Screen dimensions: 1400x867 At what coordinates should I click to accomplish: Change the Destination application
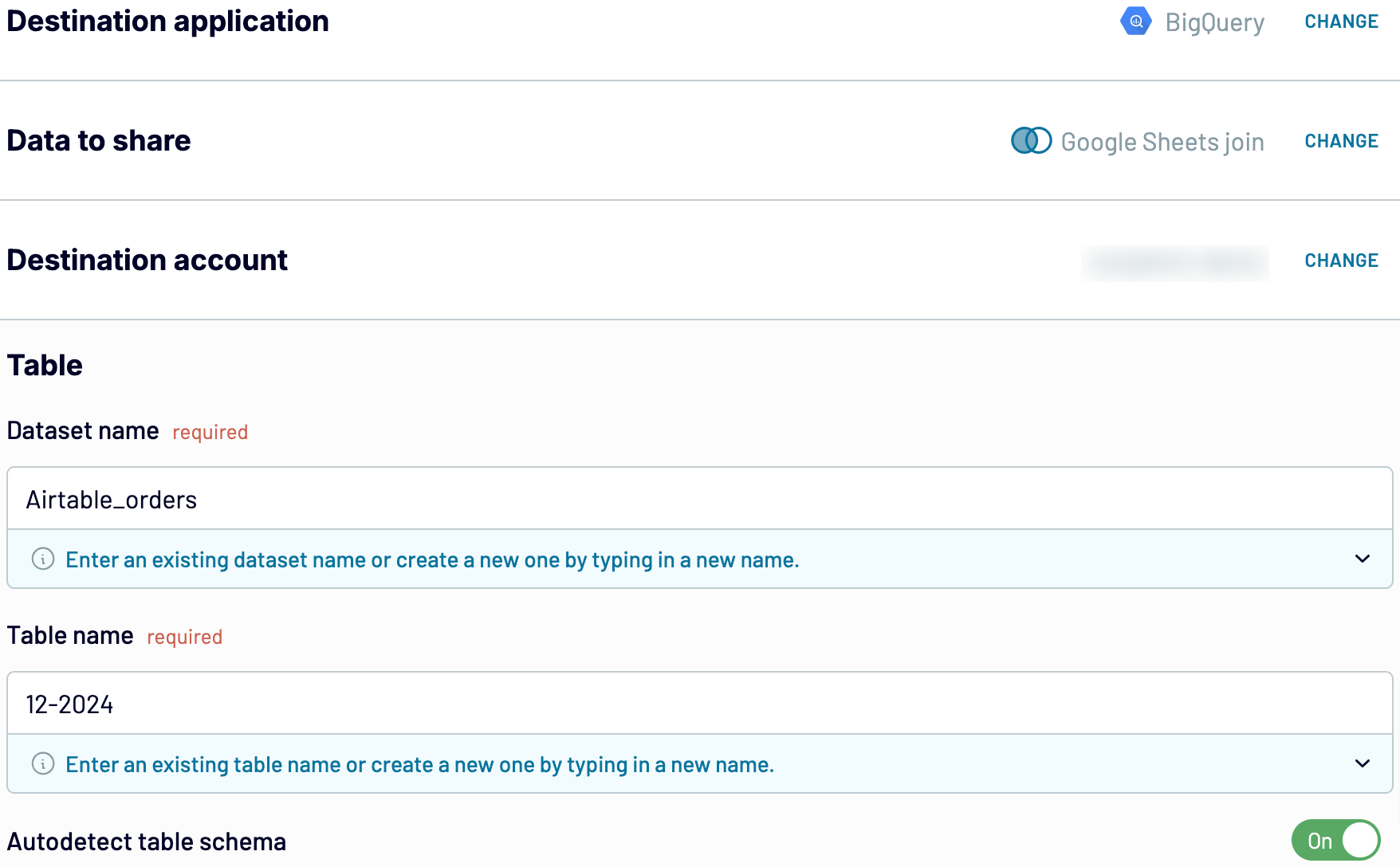1341,22
